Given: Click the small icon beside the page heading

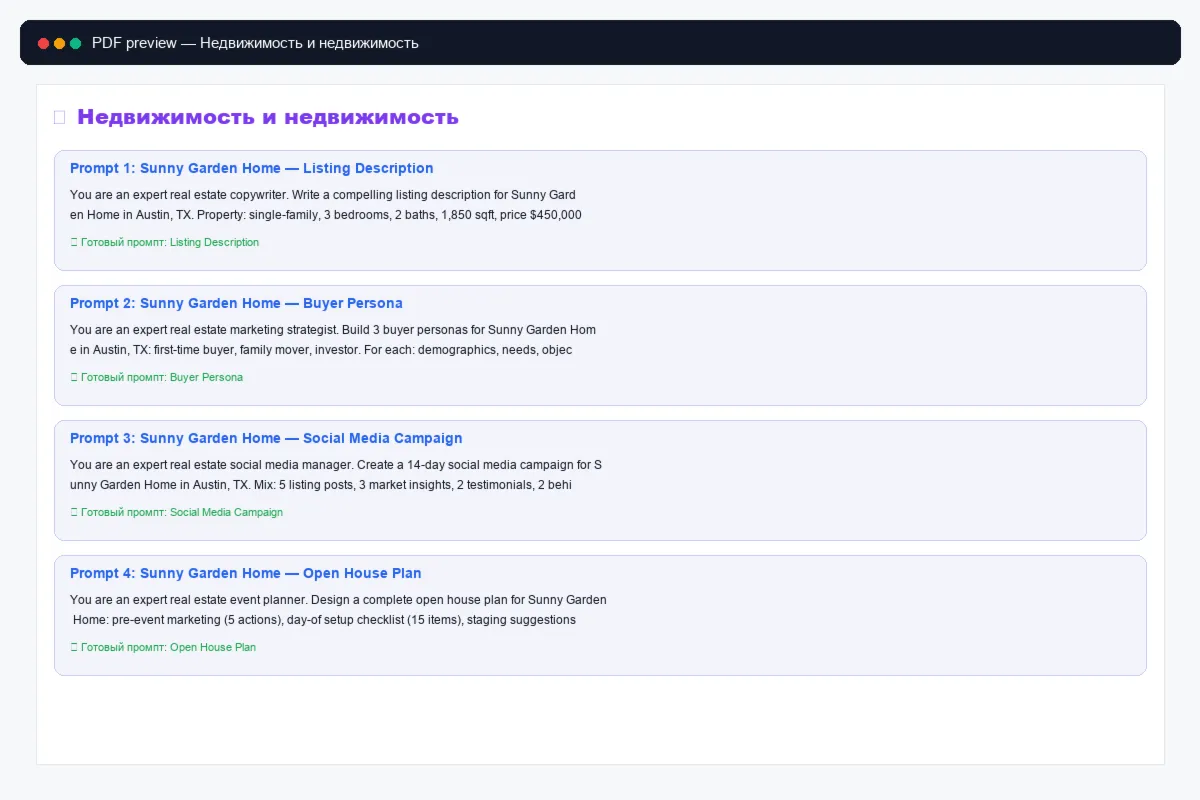Looking at the screenshot, I should pos(59,118).
